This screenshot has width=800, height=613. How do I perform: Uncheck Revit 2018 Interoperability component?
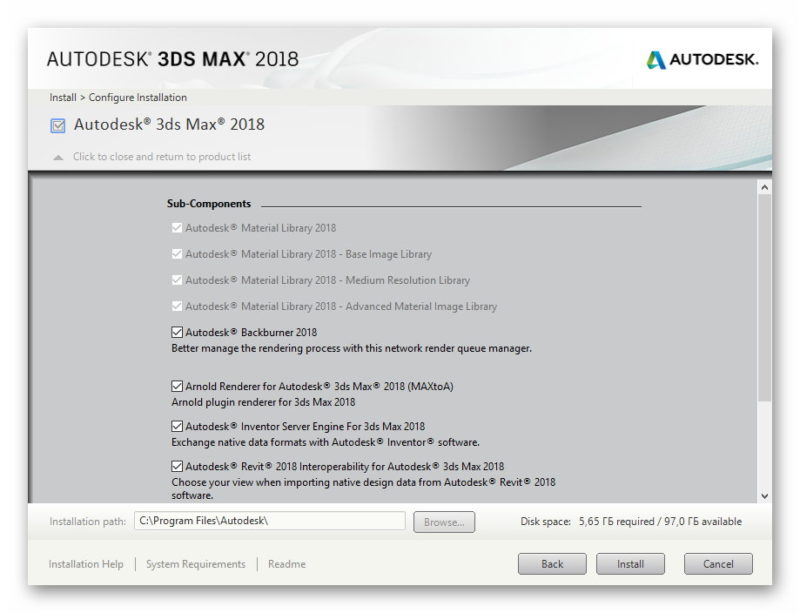177,466
